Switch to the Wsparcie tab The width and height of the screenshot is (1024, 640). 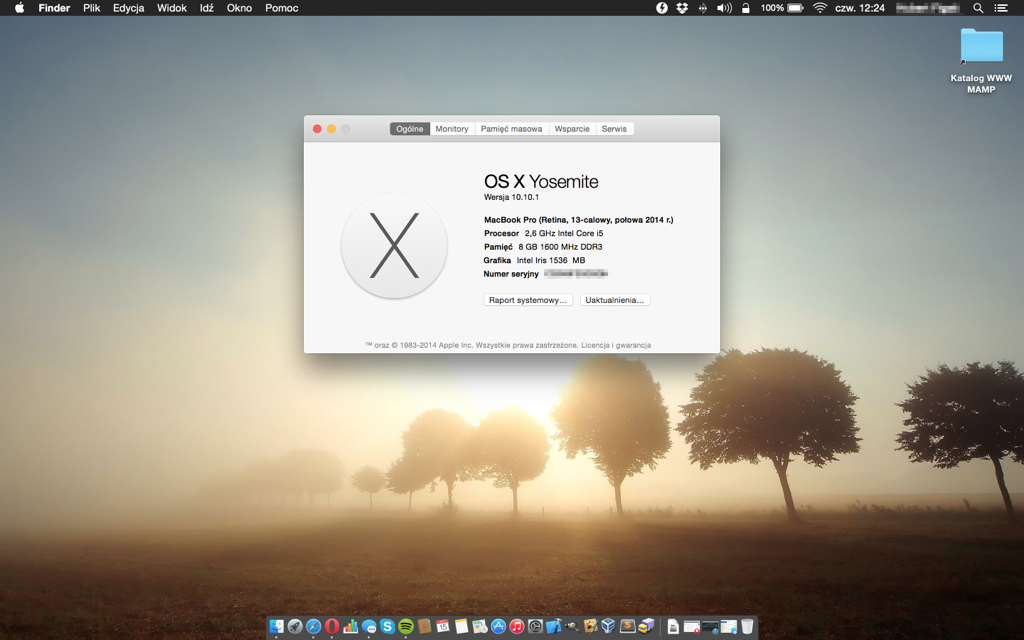[x=572, y=129]
